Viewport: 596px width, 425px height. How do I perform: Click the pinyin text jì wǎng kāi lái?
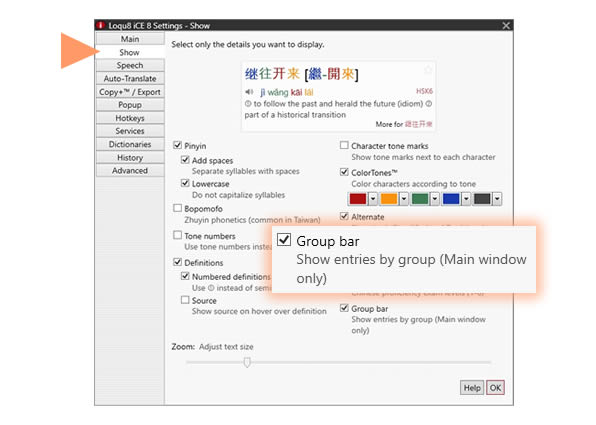click(287, 92)
